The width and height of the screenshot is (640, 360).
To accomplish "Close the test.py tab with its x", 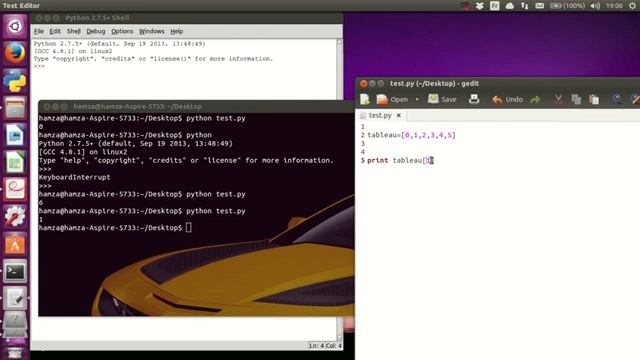I will (399, 116).
